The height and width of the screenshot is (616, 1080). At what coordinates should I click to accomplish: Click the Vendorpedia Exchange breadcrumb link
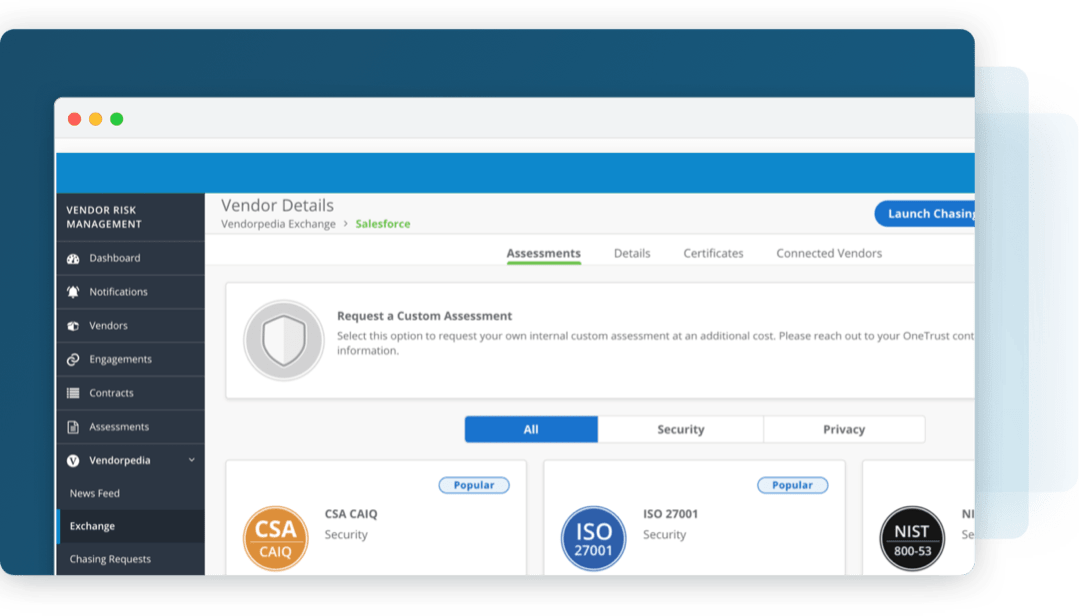tap(278, 224)
